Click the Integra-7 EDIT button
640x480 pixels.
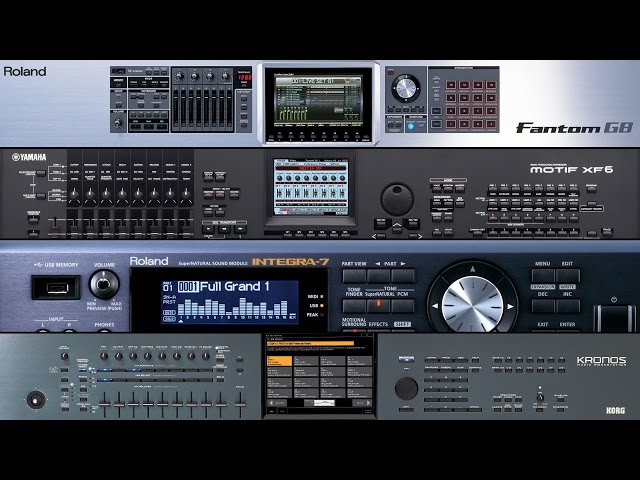point(568,276)
